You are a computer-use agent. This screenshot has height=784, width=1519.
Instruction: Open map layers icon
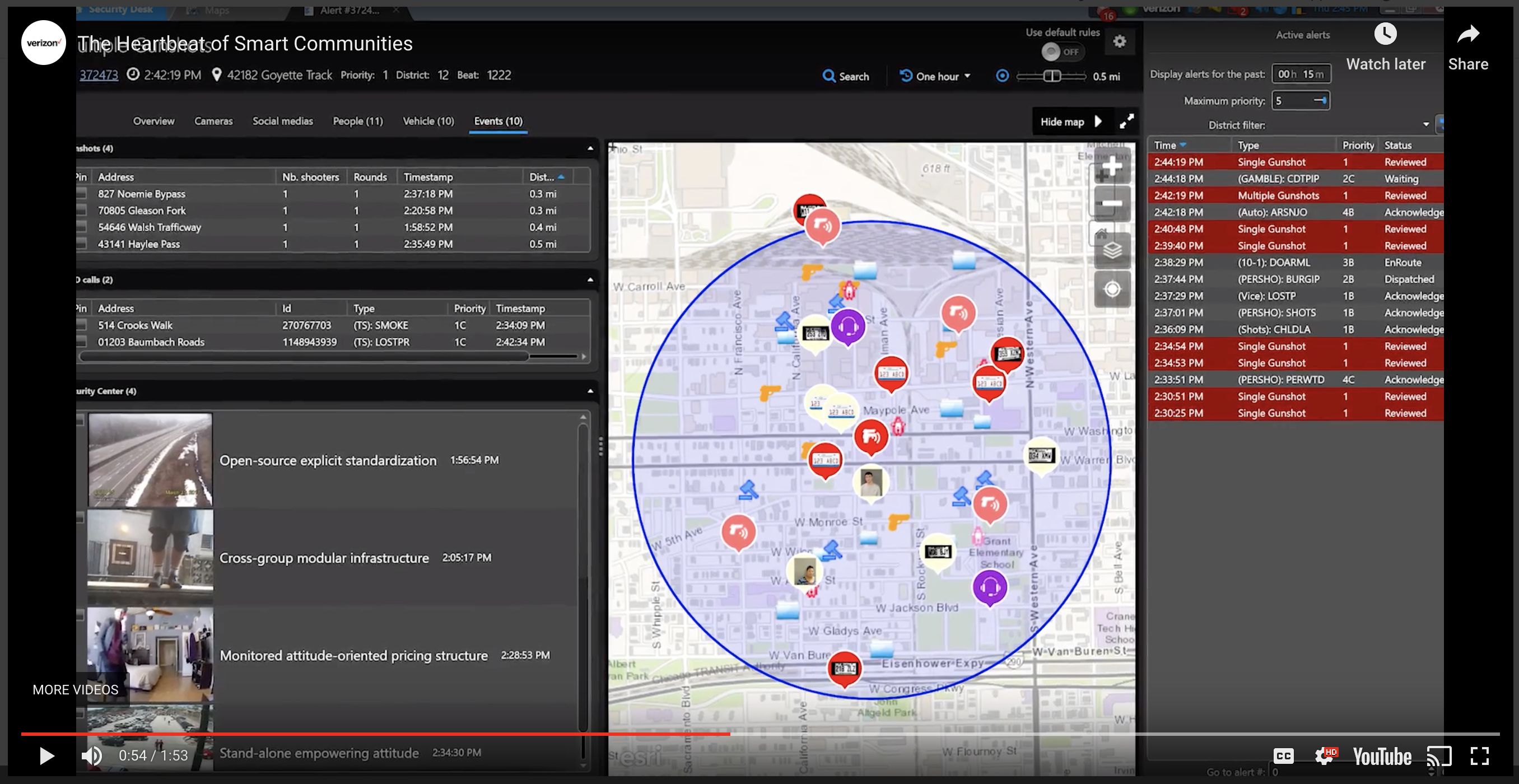1112,250
